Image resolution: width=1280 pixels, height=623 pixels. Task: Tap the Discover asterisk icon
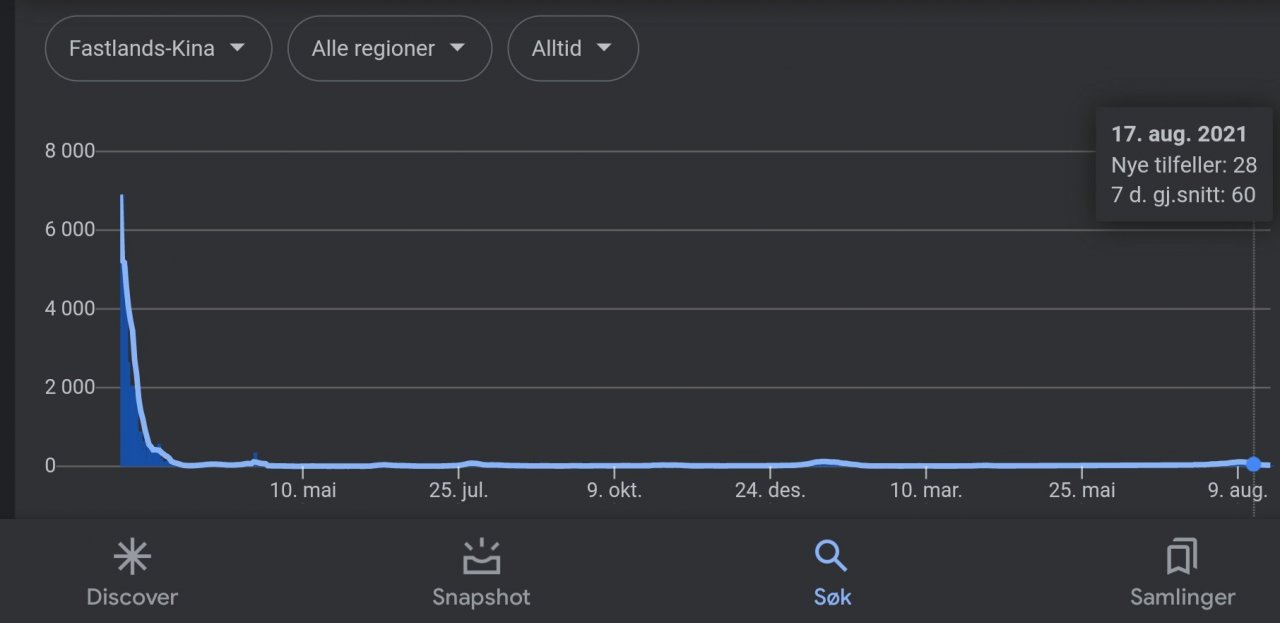tap(132, 557)
